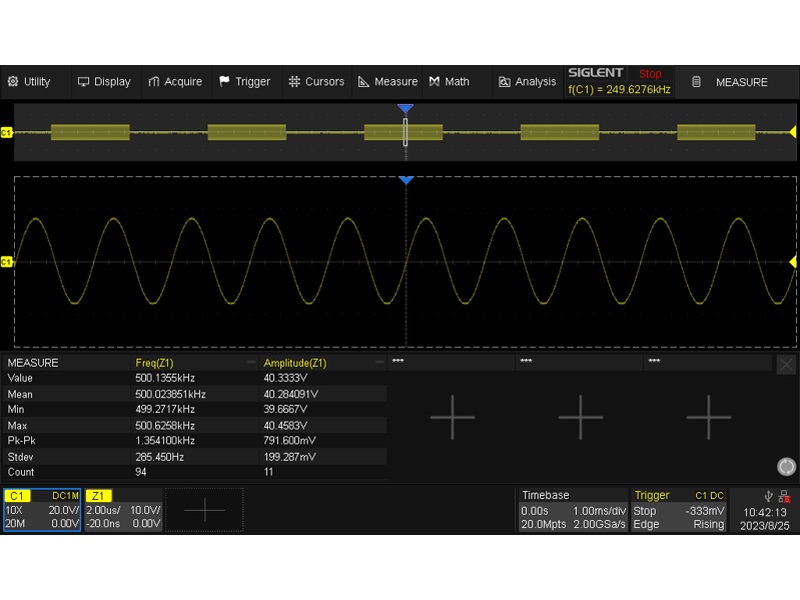Toggle the C1 channel settings box

coord(41,510)
